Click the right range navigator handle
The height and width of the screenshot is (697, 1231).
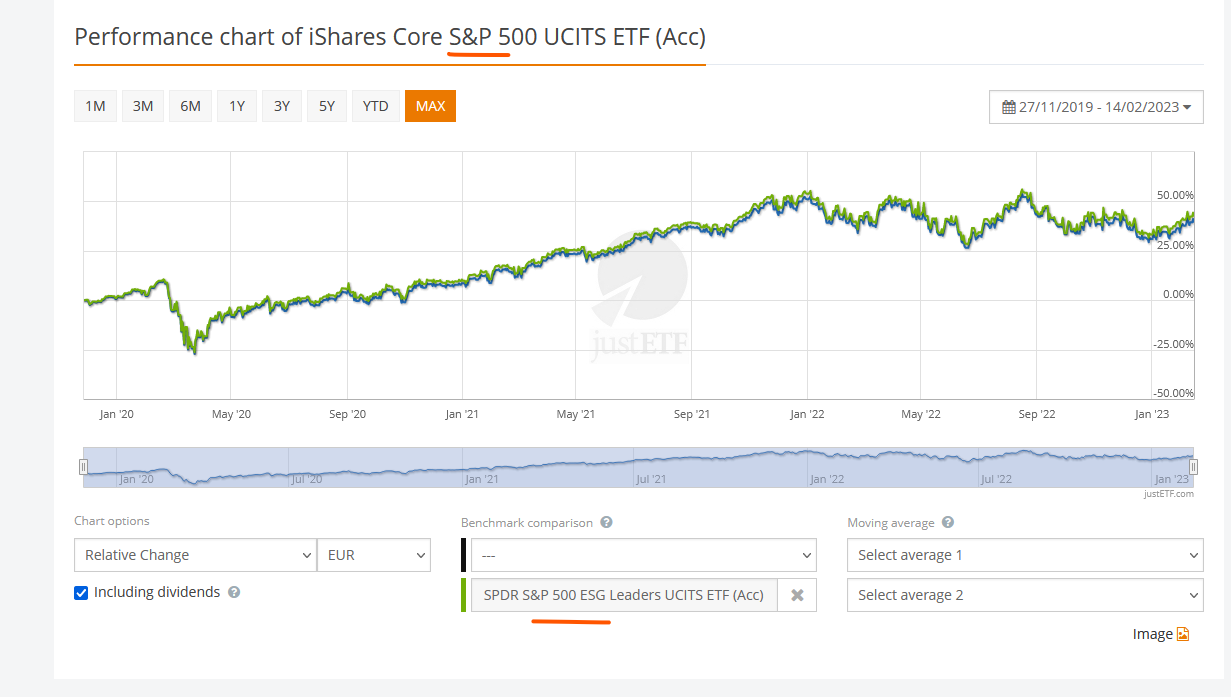click(x=1193, y=466)
